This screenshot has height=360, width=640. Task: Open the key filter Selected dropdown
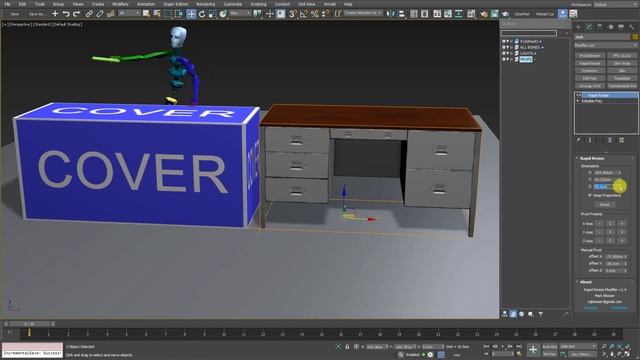tap(578, 347)
